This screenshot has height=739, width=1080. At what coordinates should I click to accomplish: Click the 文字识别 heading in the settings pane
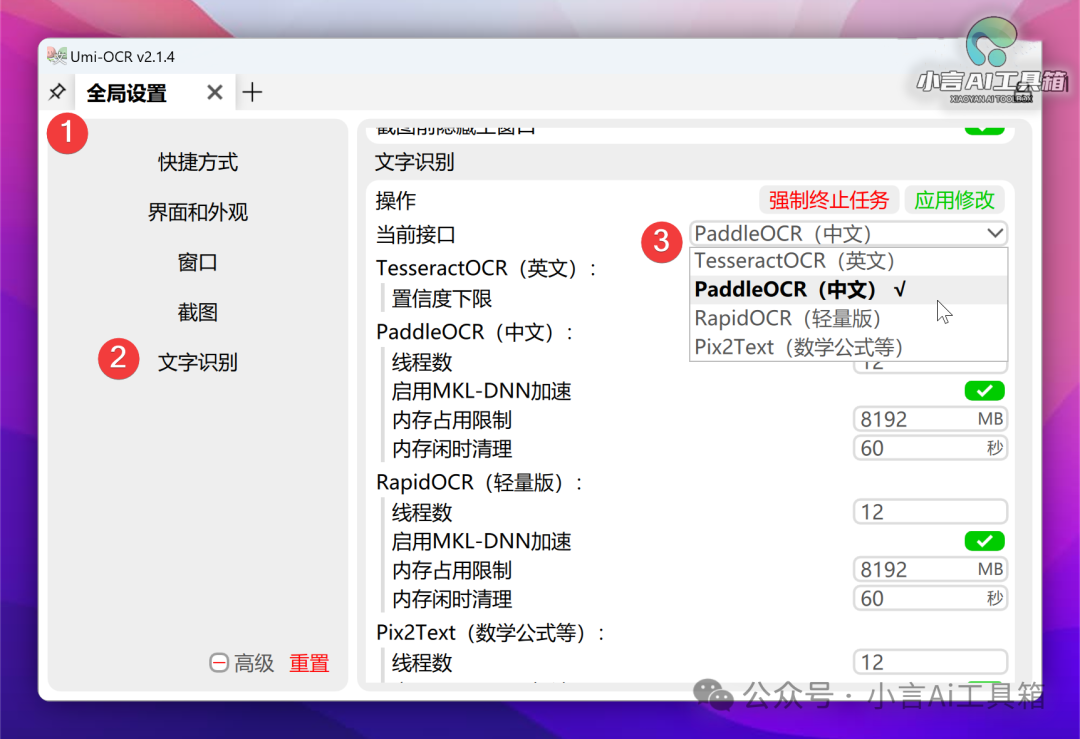(415, 163)
